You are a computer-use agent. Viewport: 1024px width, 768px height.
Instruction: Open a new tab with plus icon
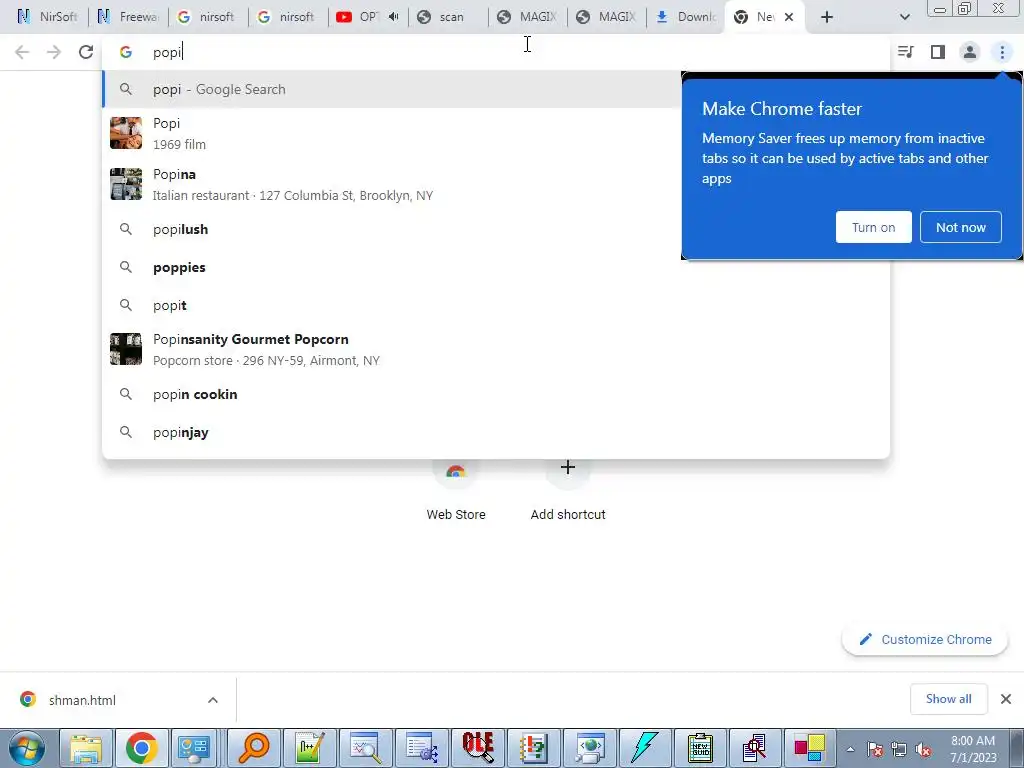827,17
